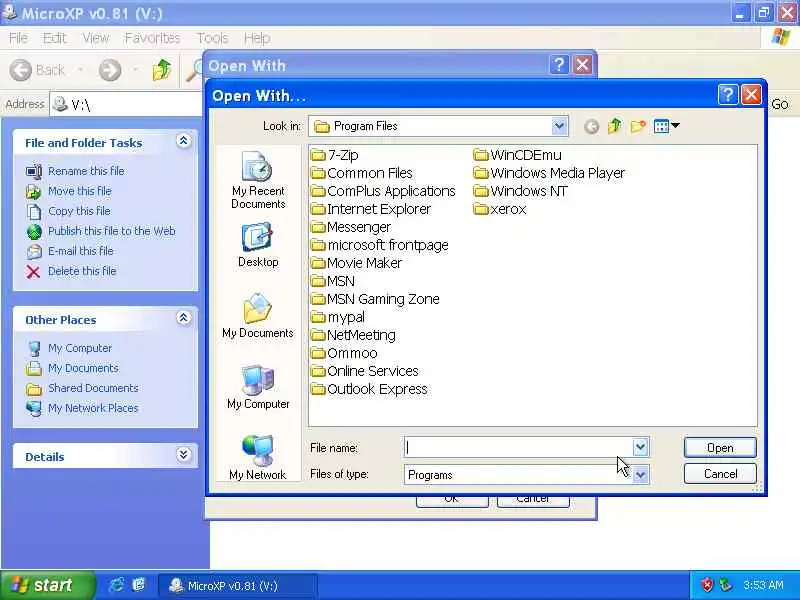Open the View menu in Explorer

95,38
